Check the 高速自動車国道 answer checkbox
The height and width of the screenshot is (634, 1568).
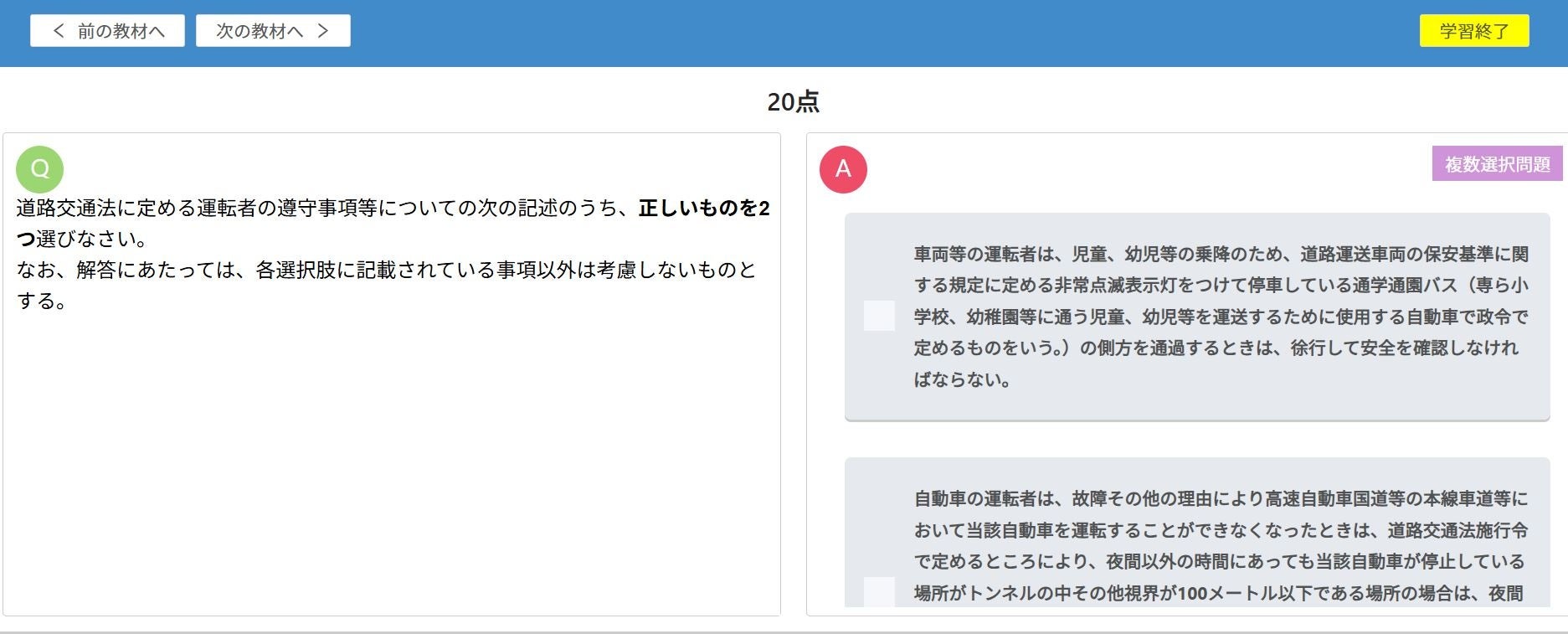click(879, 591)
